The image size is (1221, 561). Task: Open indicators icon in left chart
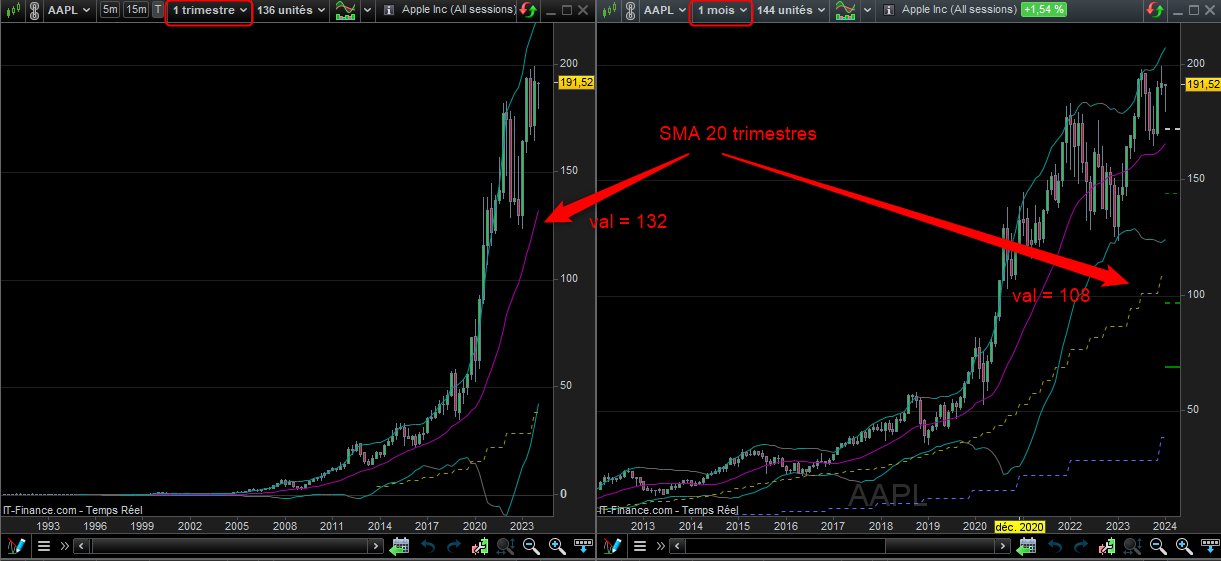pyautogui.click(x=345, y=10)
